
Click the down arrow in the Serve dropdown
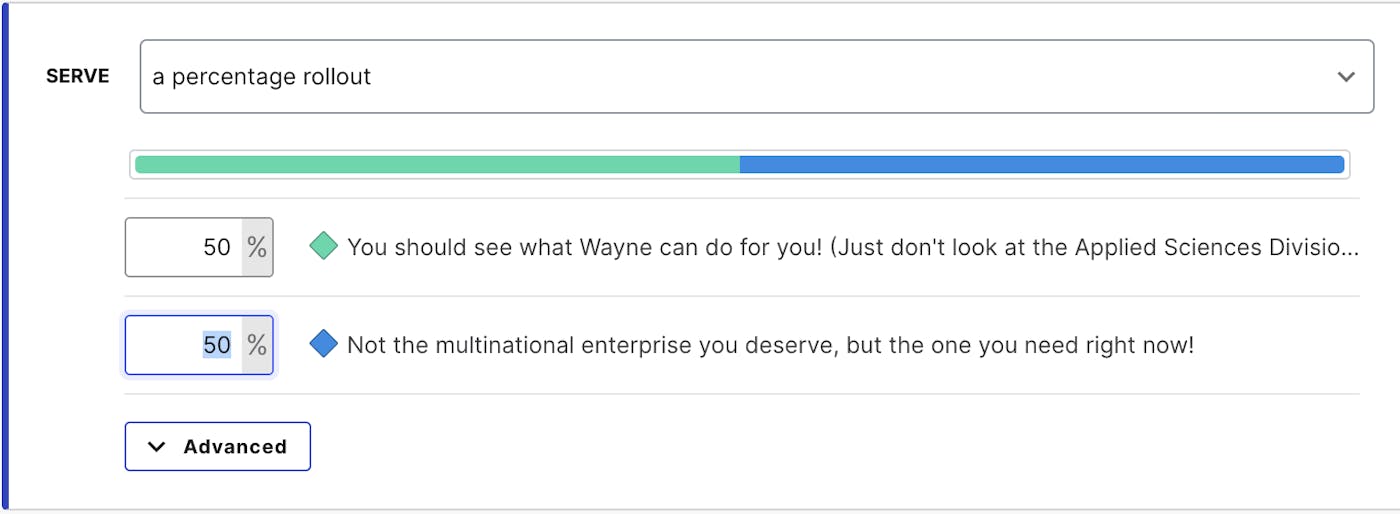[x=1346, y=77]
